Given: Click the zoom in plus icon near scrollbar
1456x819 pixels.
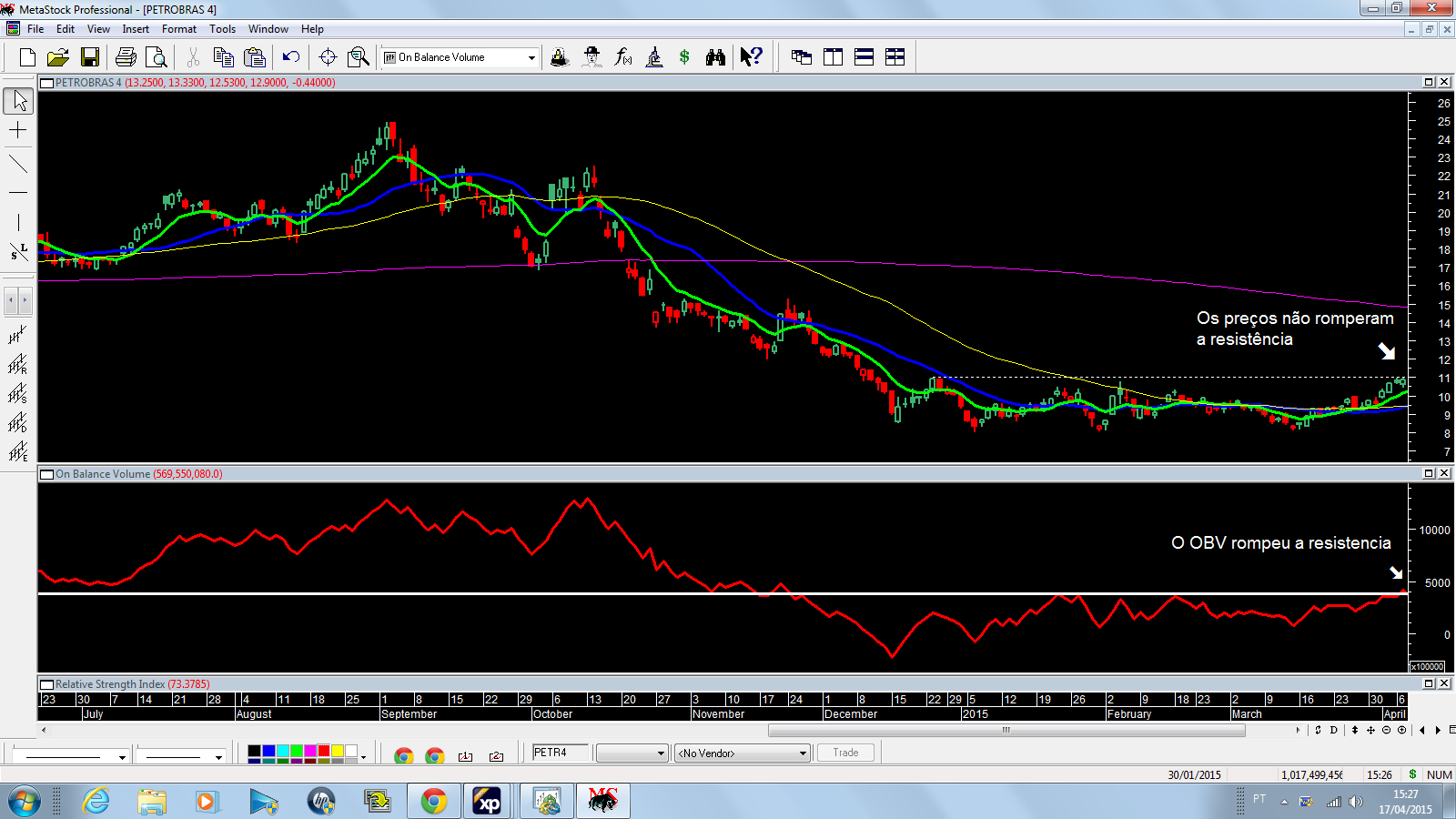Looking at the screenshot, I should 1401,730.
